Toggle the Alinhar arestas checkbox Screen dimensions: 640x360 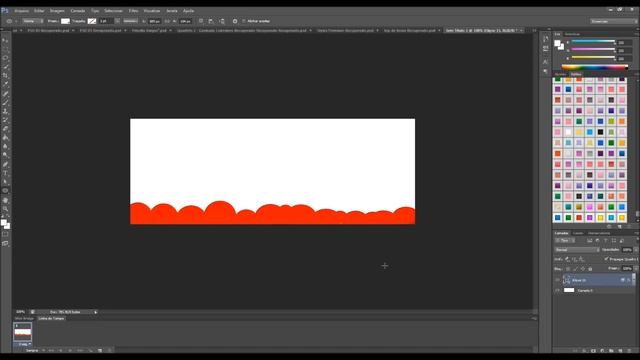click(244, 21)
